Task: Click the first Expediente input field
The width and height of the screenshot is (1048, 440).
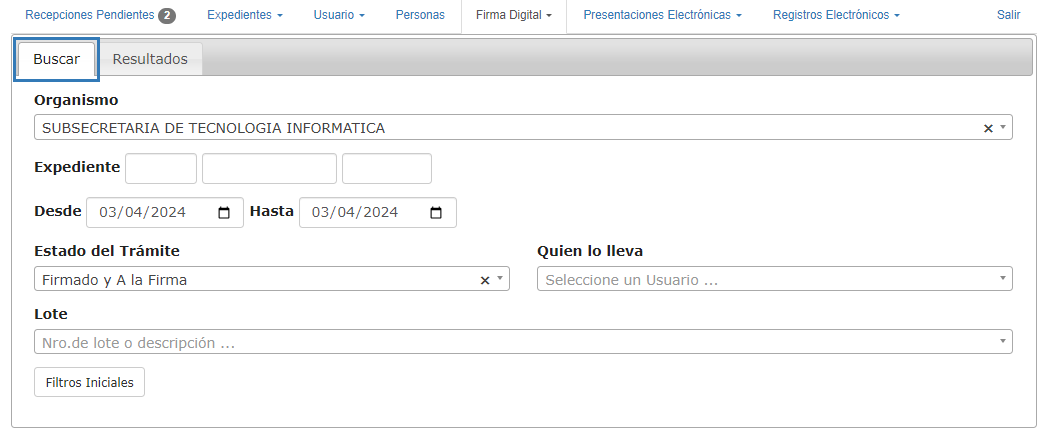Action: [x=161, y=168]
